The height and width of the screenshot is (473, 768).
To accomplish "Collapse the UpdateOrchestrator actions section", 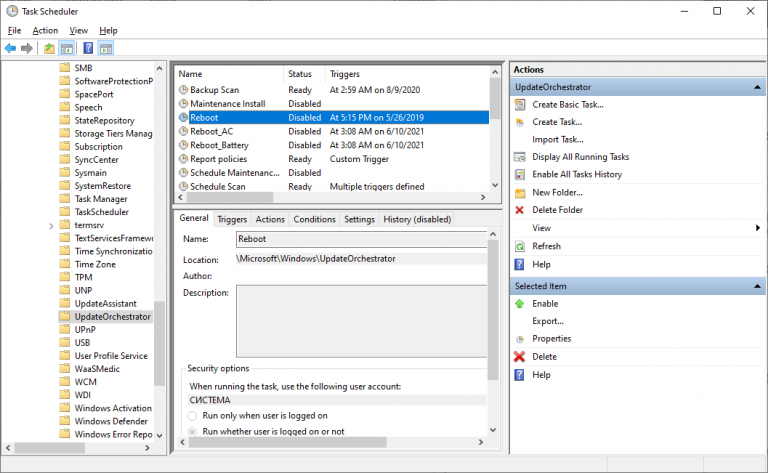I will (x=755, y=87).
